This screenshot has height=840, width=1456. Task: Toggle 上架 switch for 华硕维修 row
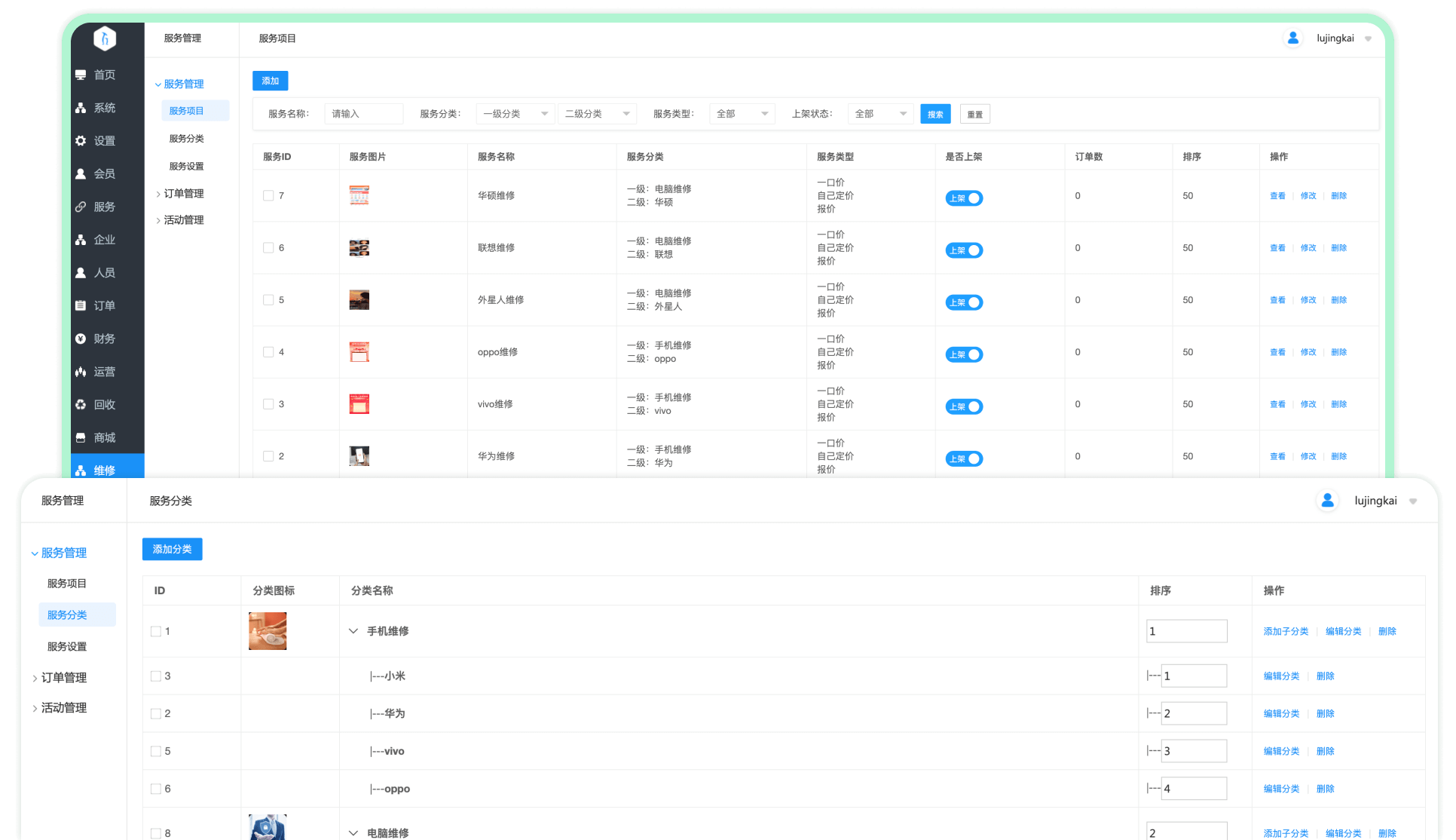point(964,198)
